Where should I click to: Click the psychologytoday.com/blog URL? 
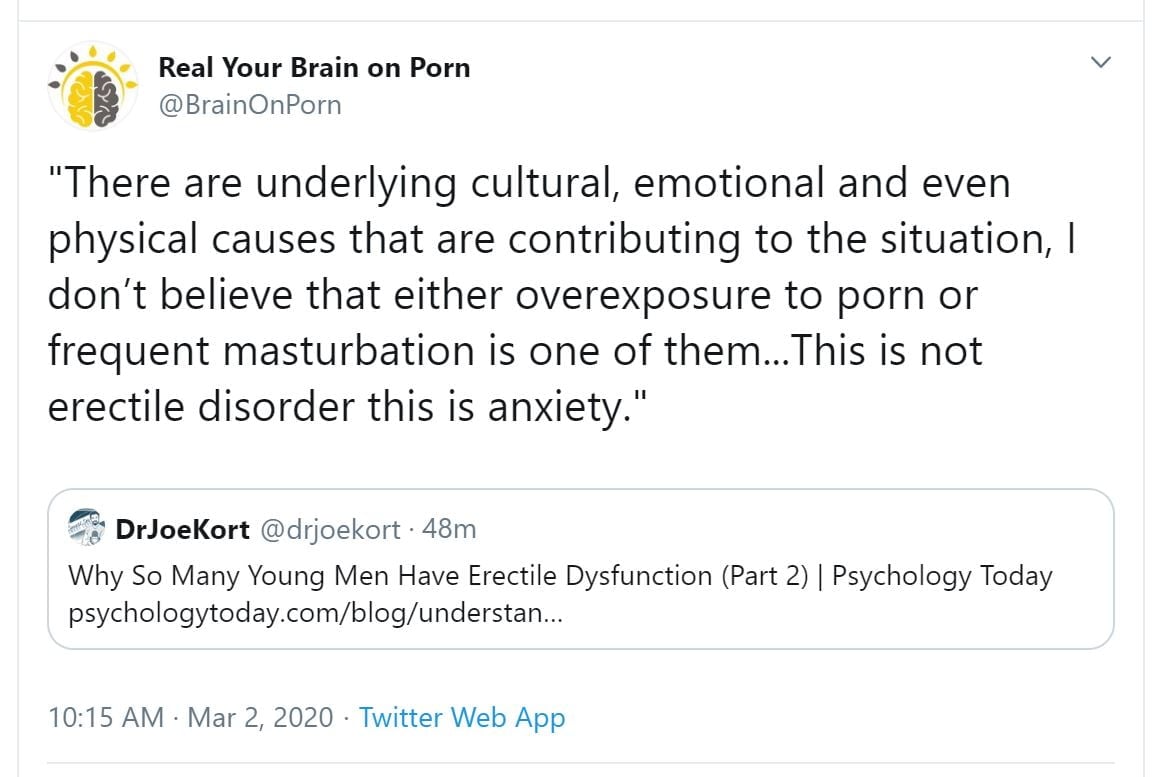pos(315,613)
